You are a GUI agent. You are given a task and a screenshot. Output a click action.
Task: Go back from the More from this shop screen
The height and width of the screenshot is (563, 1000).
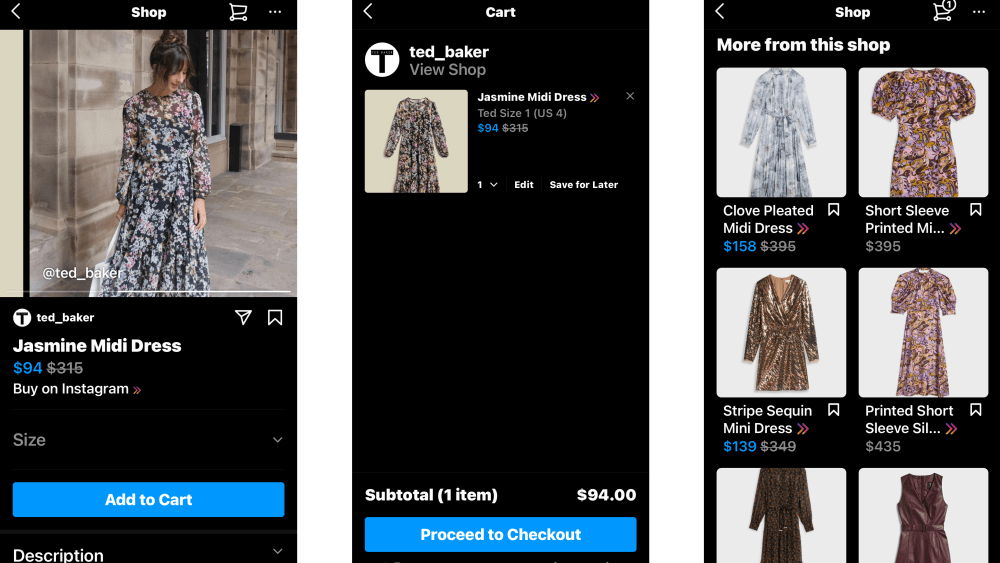[x=720, y=11]
